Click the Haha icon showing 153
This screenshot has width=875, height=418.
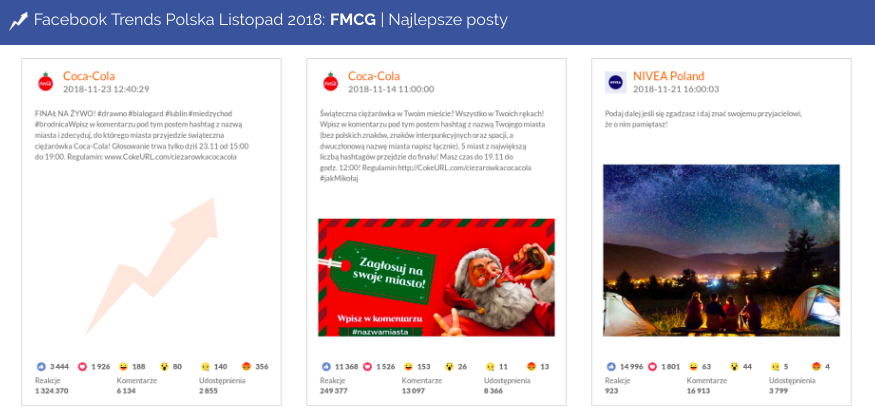click(x=409, y=367)
